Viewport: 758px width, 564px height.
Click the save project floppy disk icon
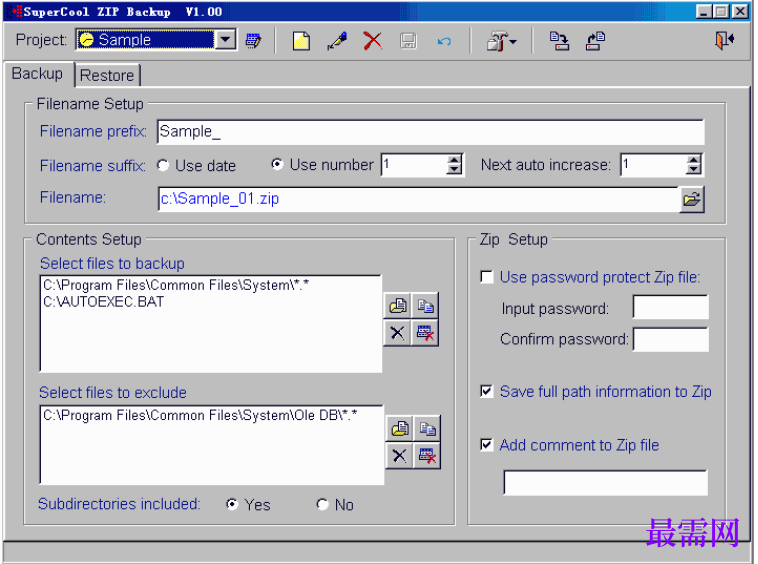[x=408, y=41]
